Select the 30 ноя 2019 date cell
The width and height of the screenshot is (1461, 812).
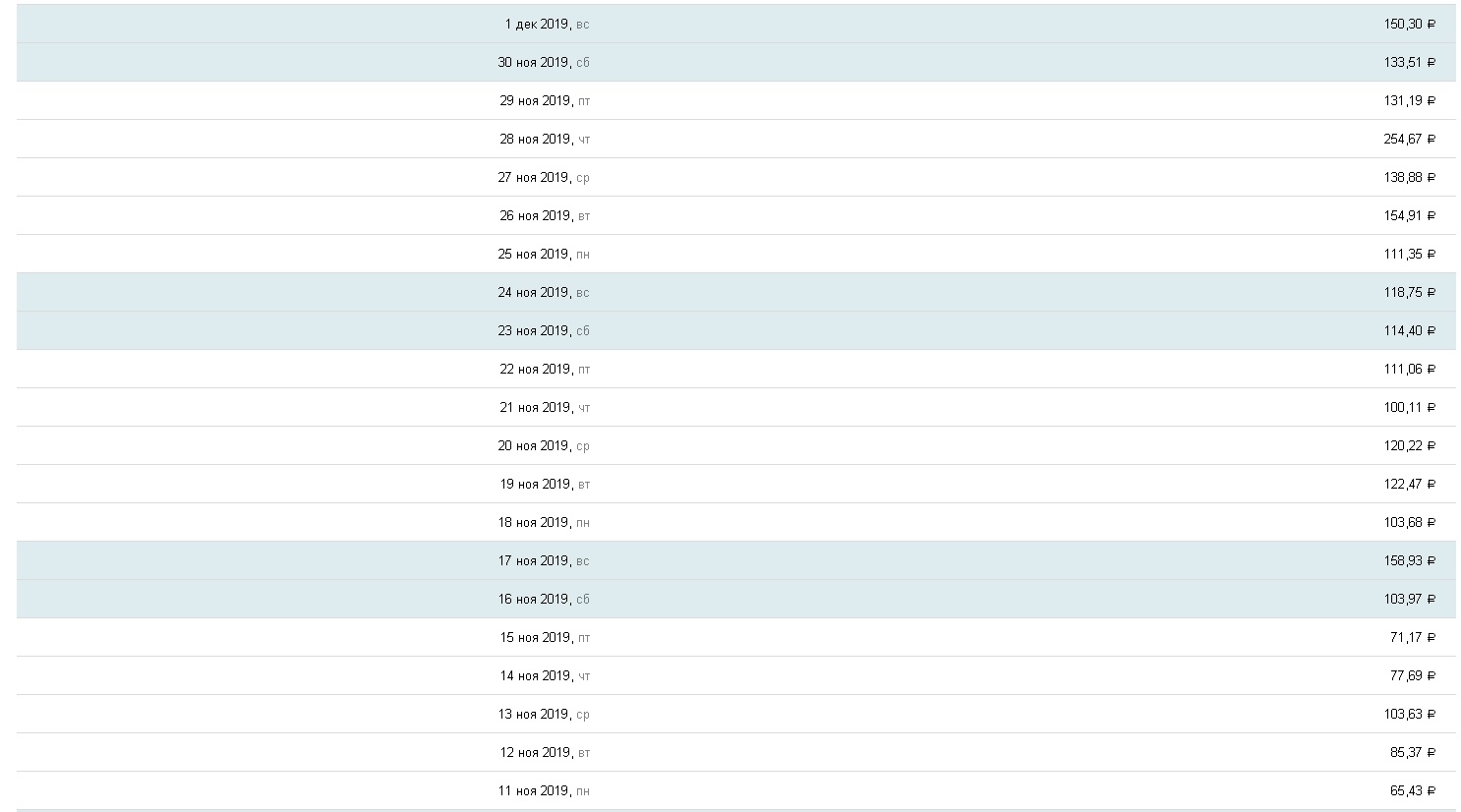point(543,62)
